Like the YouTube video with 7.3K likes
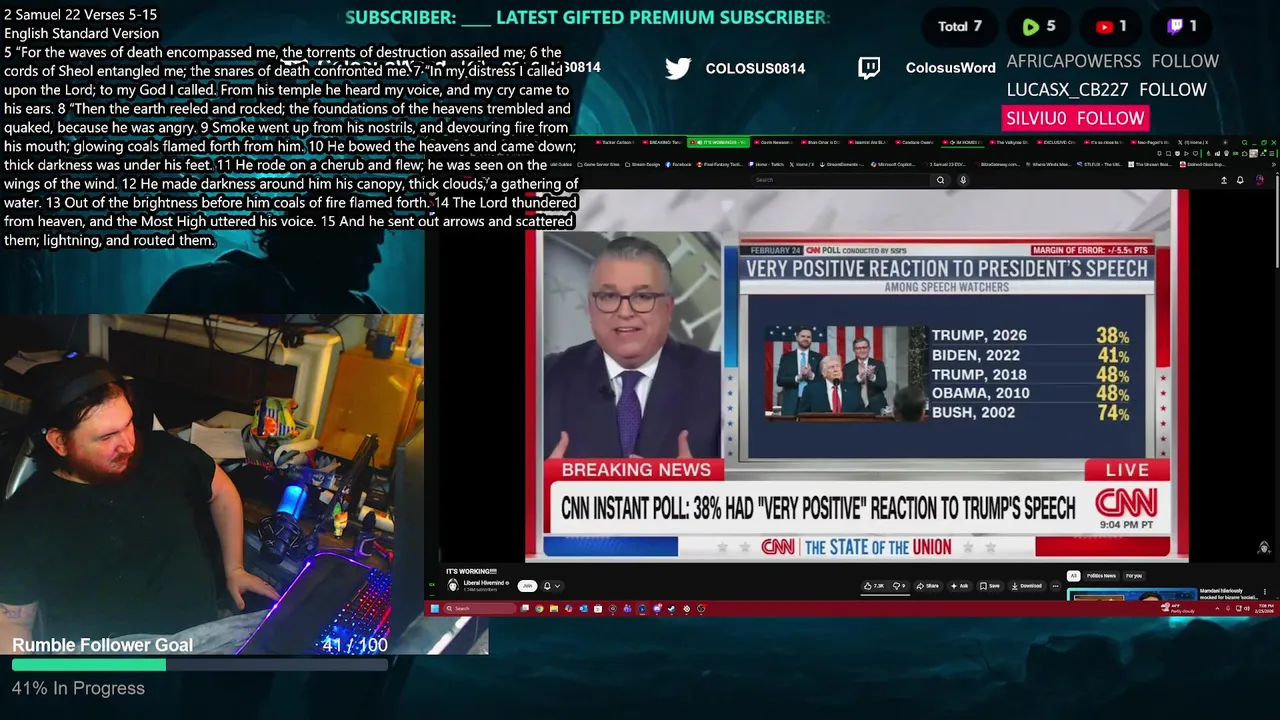This screenshot has height=720, width=1280. click(875, 586)
